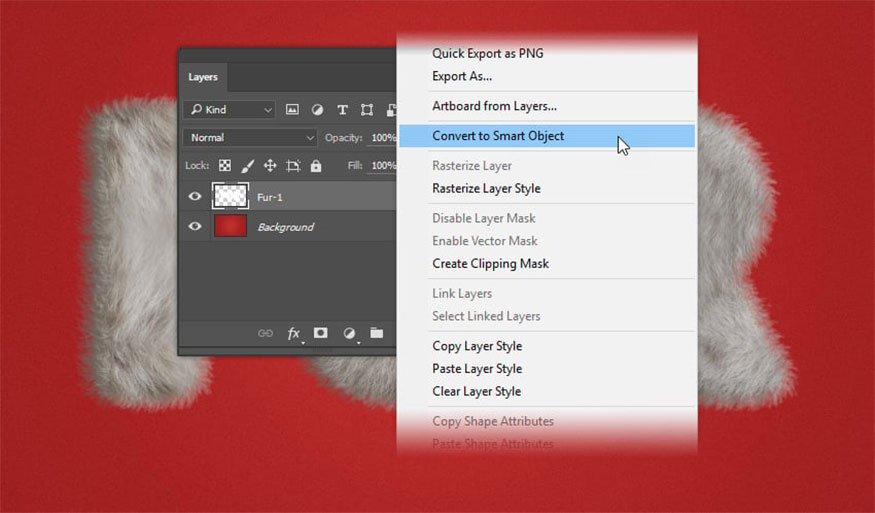Click Enable Vector Mask entry
Screen dimensions: 875x513
485,241
